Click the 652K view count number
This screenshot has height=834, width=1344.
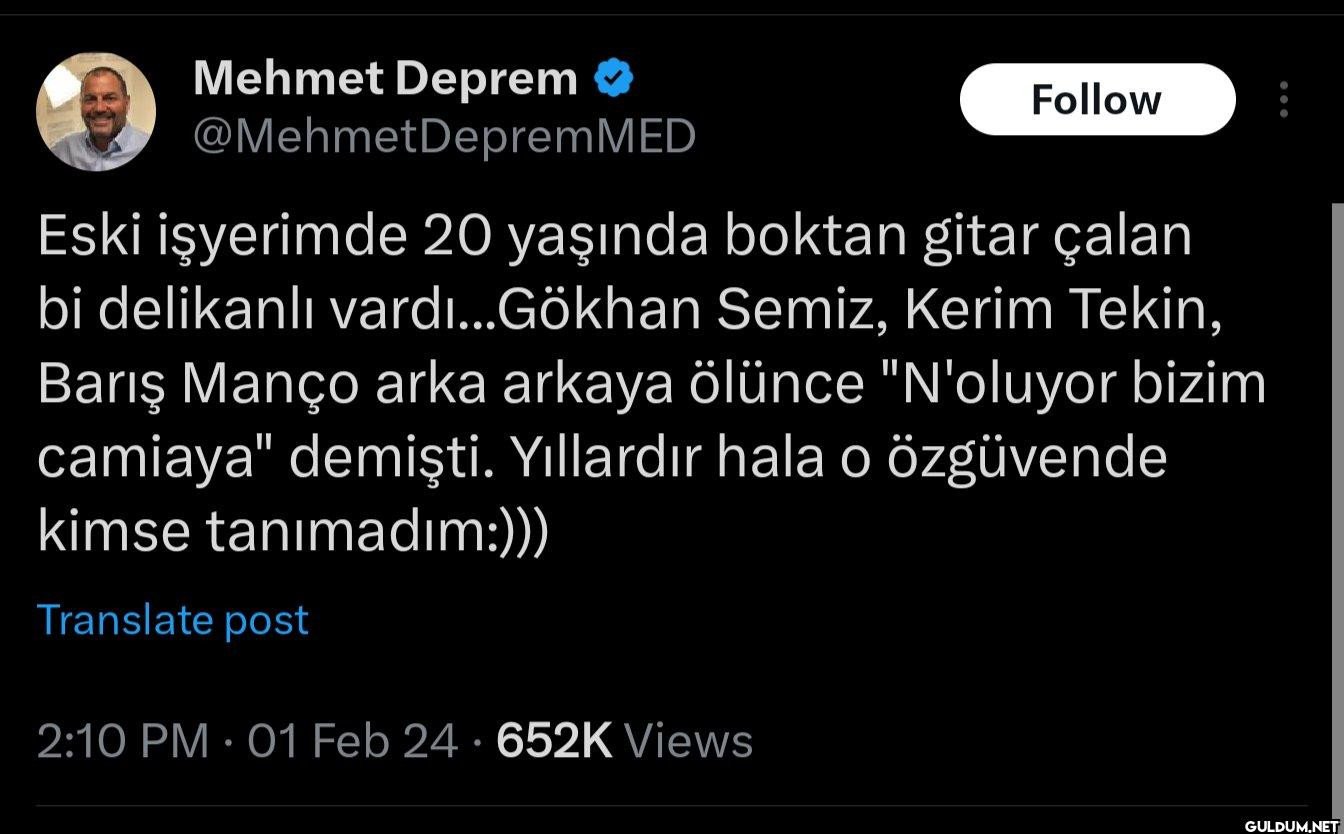pos(554,742)
